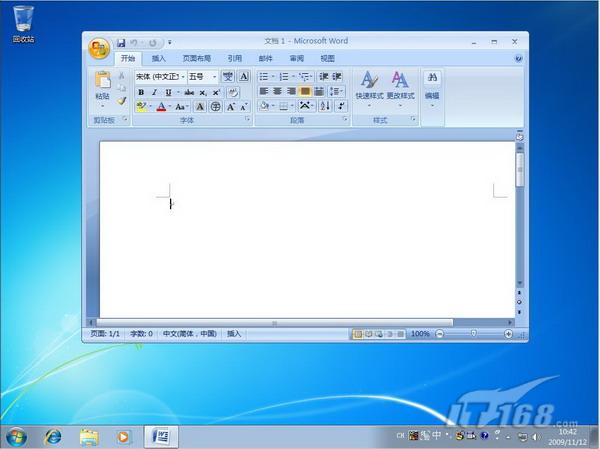Open the Paragraph dialog launcher
Viewport: 600px width, 449px height.
[345, 119]
